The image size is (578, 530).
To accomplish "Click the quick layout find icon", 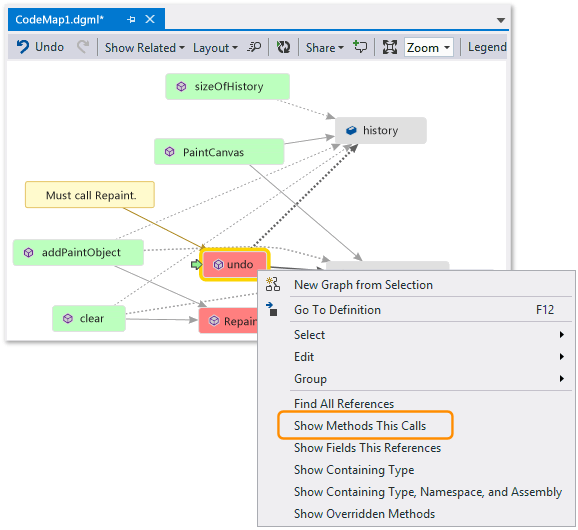I will click(254, 47).
